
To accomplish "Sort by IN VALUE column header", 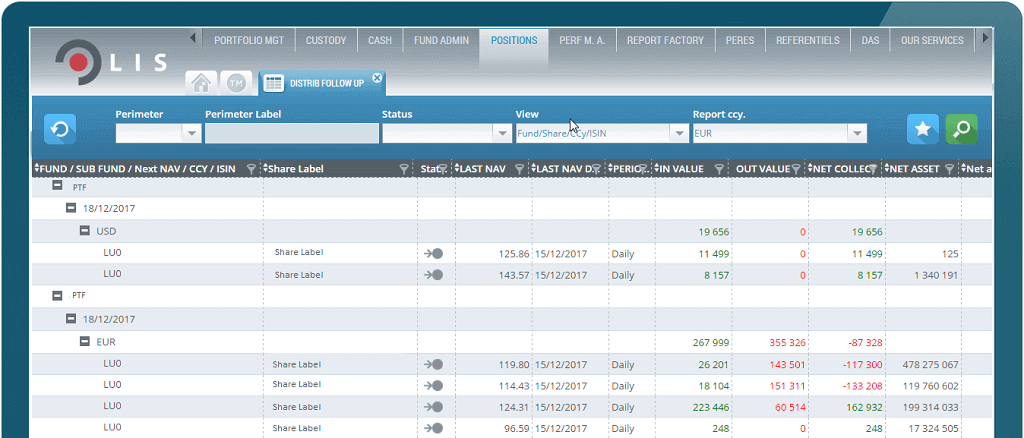I will click(680, 169).
